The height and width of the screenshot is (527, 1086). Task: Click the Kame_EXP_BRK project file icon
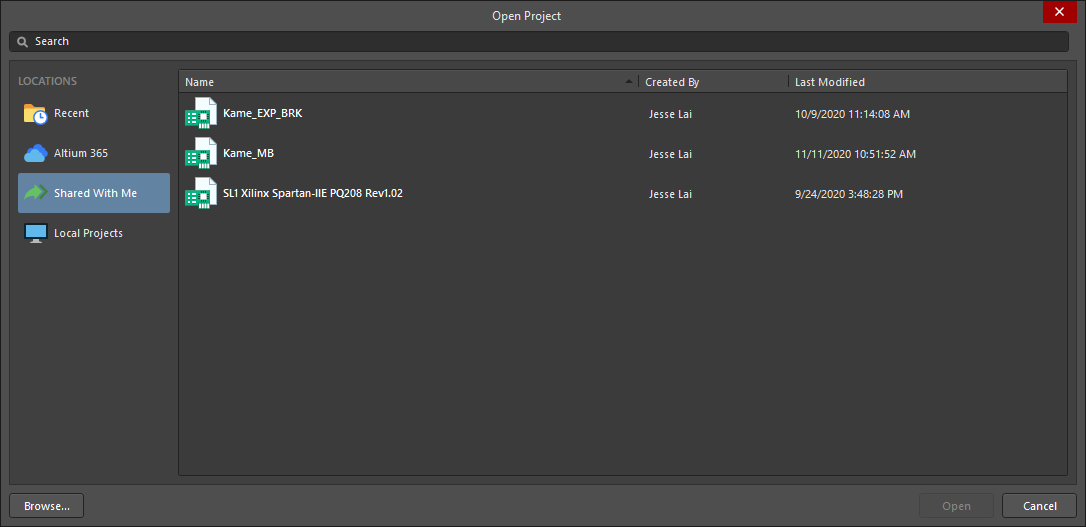pos(201,114)
